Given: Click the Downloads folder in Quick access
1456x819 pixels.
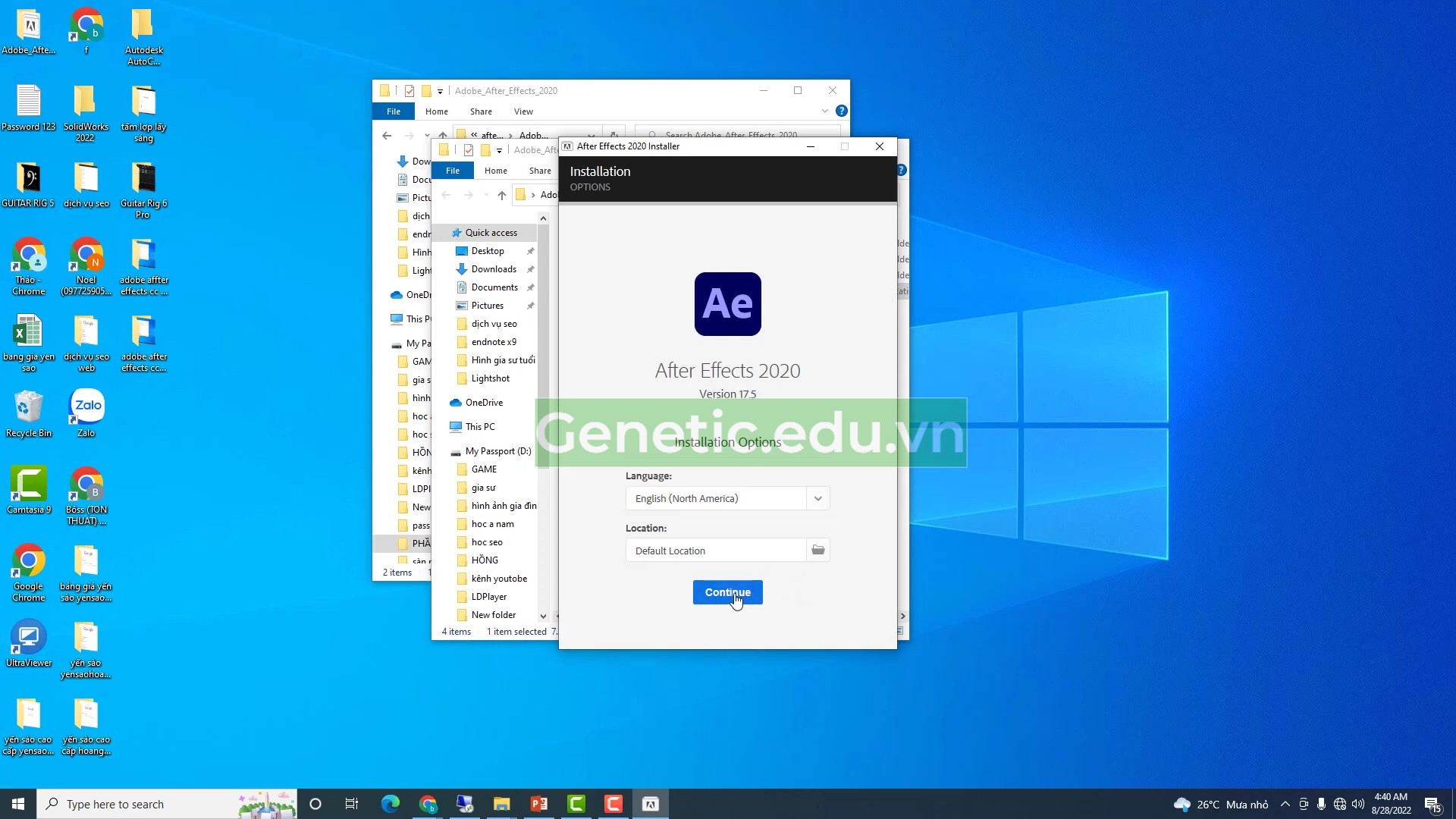Looking at the screenshot, I should [494, 268].
